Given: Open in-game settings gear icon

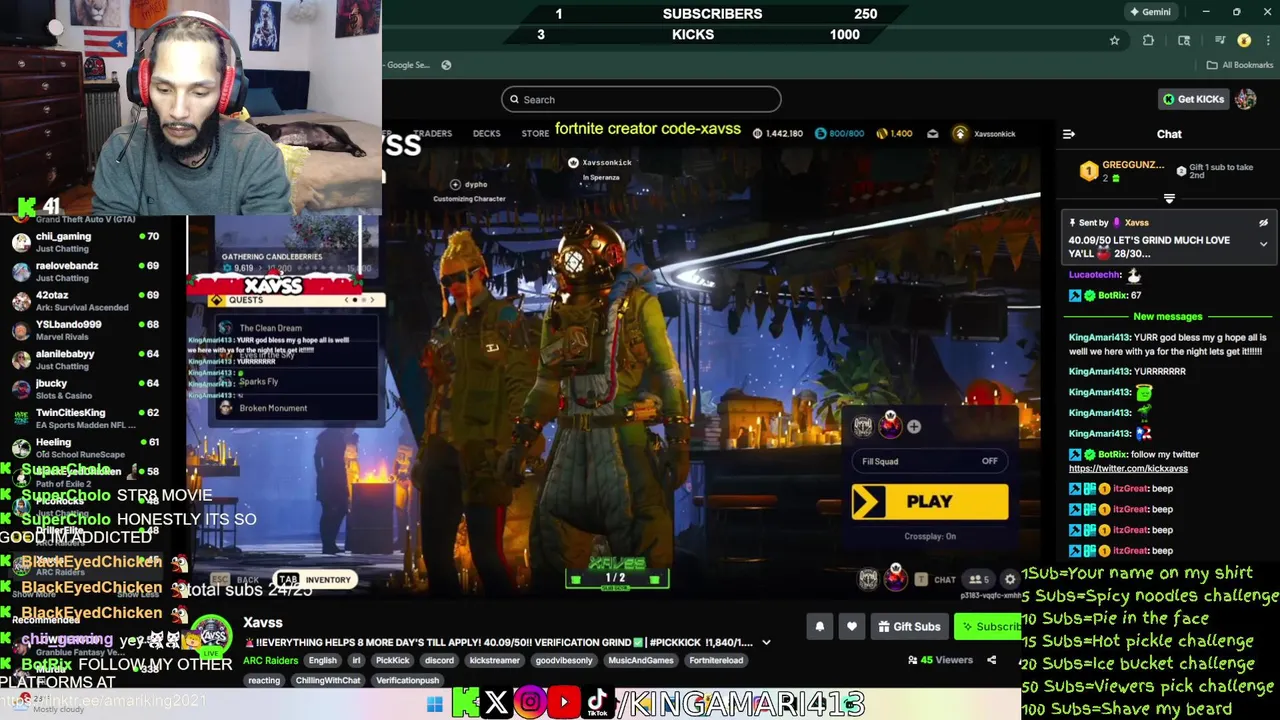Looking at the screenshot, I should click(x=1010, y=579).
